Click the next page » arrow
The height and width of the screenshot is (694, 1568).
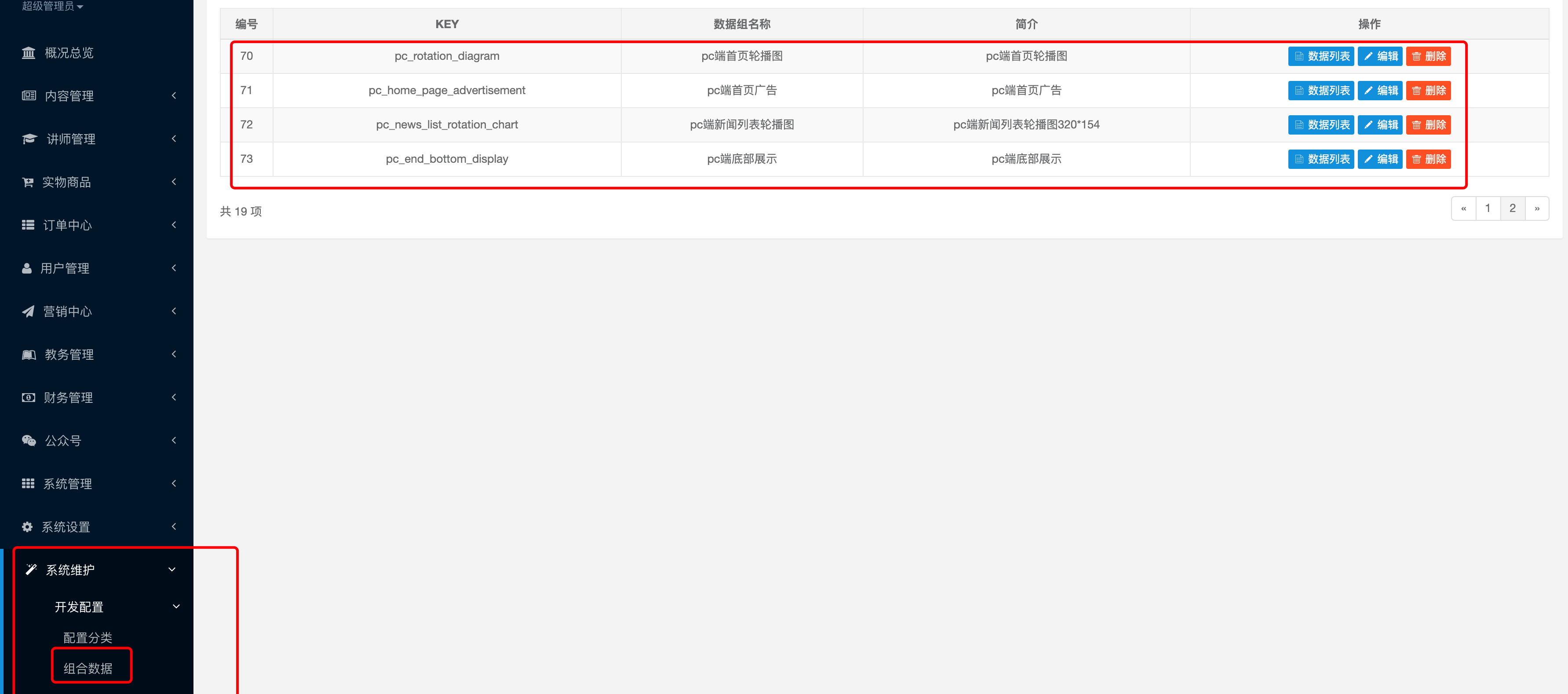1537,208
